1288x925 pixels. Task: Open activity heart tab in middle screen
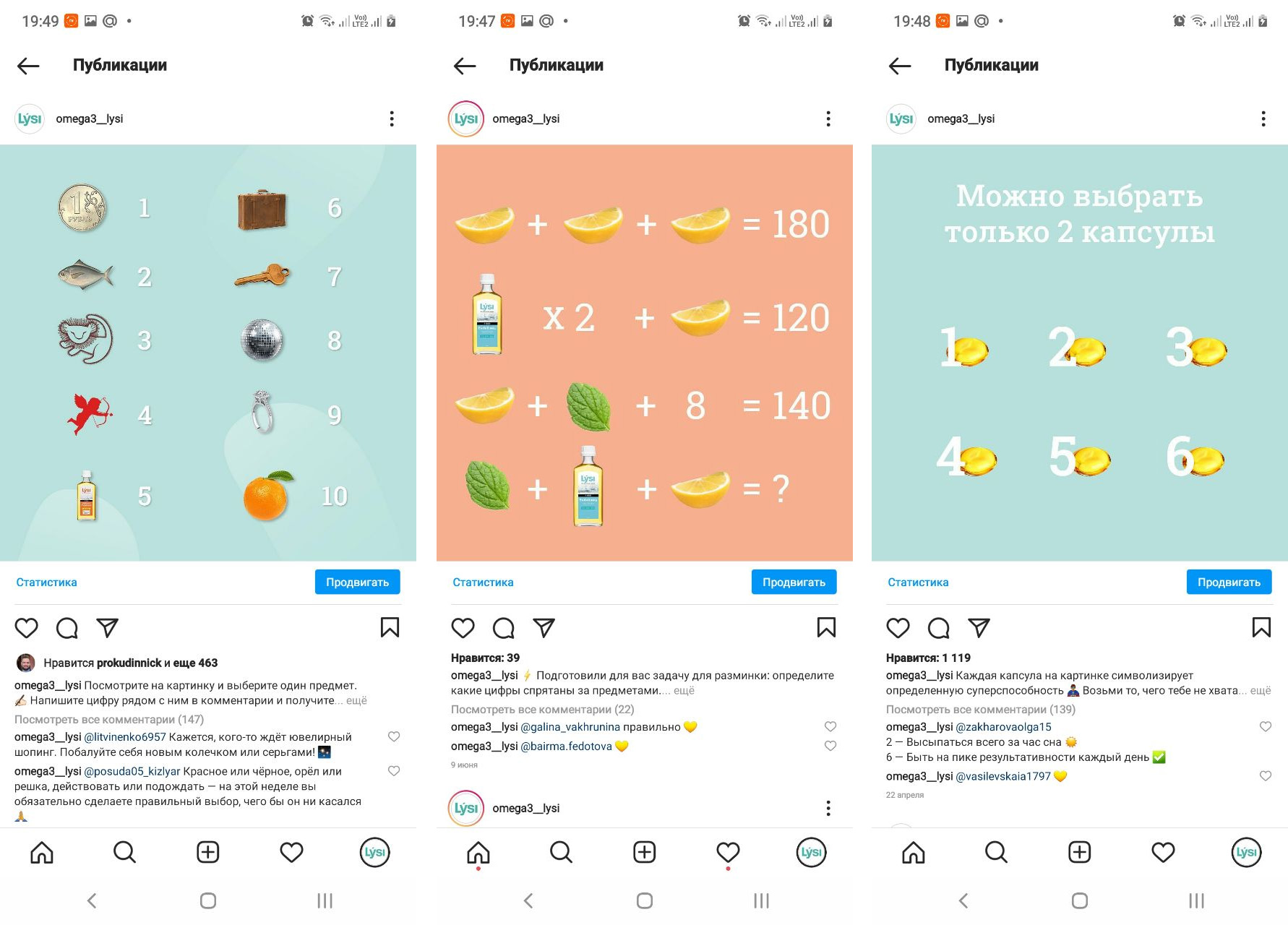tap(728, 853)
